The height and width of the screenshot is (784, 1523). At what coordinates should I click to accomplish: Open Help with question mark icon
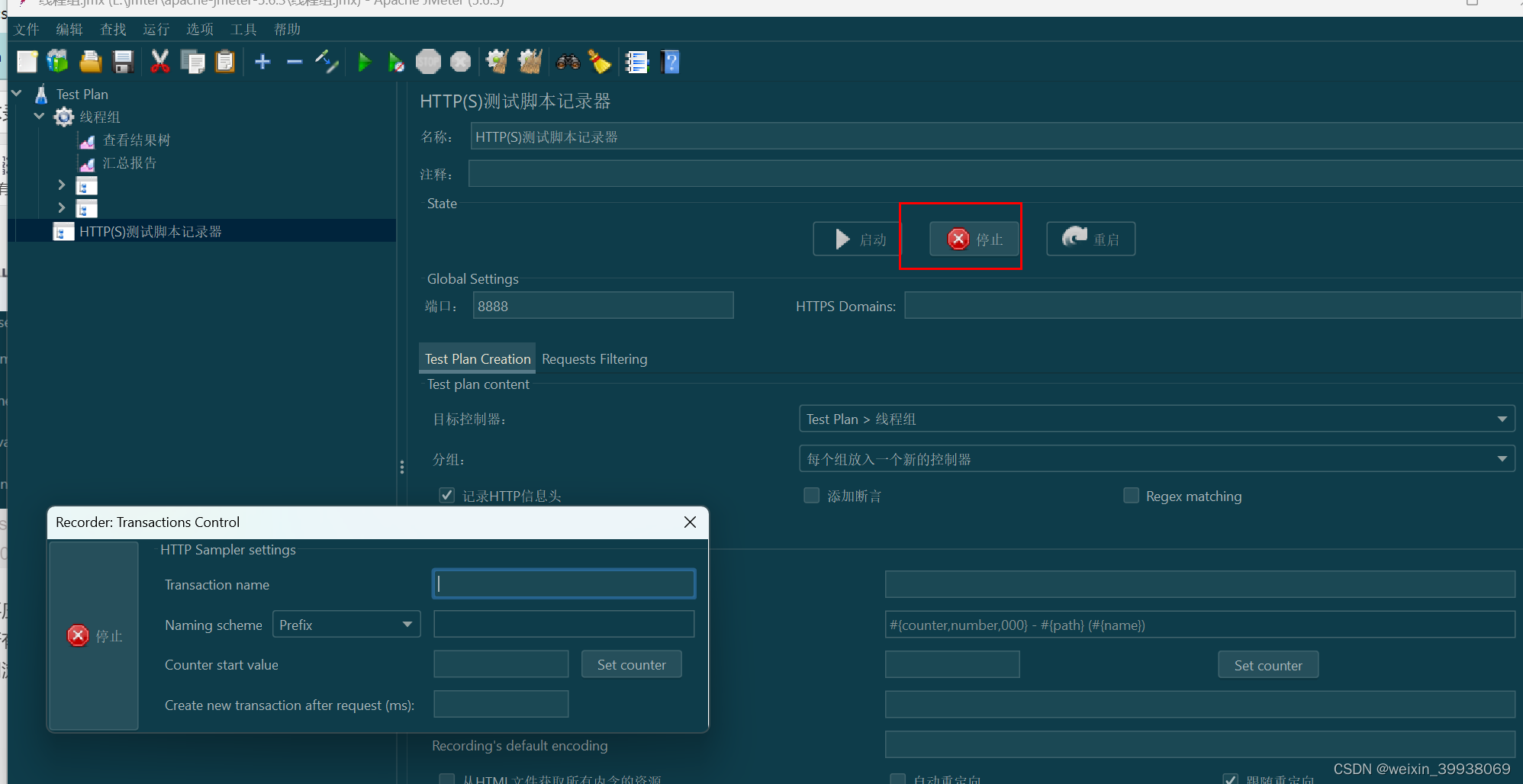671,62
